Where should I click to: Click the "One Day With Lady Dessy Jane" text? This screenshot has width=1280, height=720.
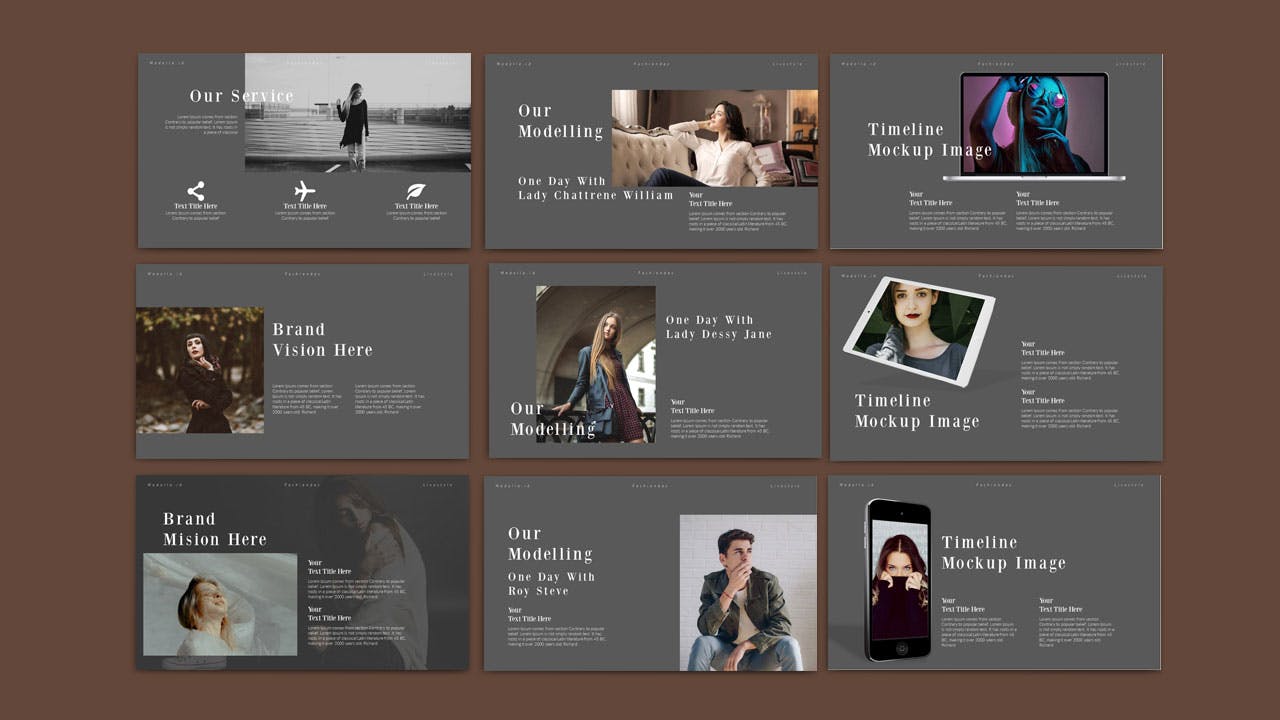coord(718,327)
